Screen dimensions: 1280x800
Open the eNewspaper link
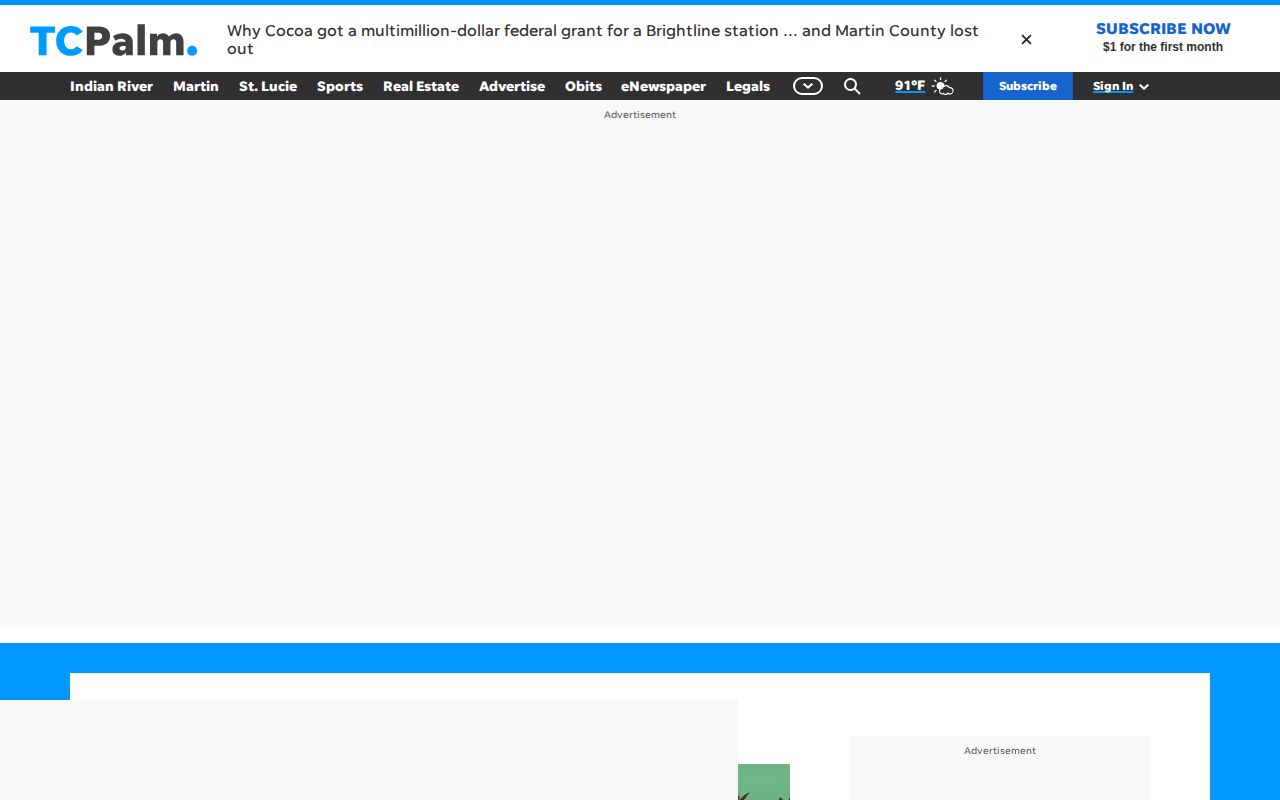coord(663,86)
